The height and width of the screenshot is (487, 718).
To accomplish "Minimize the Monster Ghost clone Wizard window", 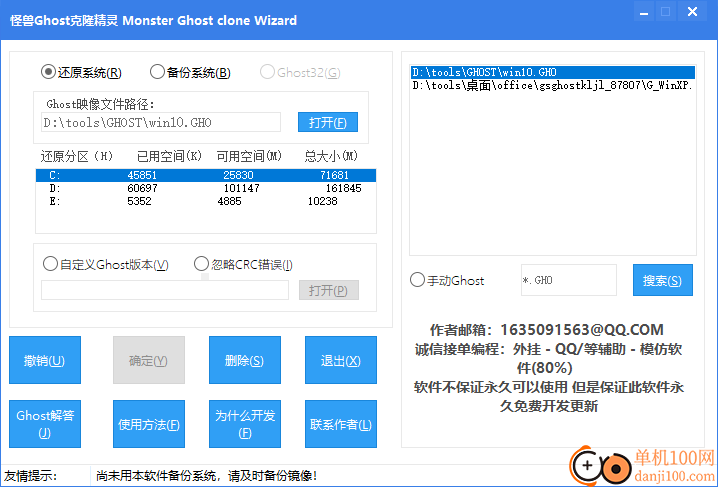I will [x=644, y=12].
